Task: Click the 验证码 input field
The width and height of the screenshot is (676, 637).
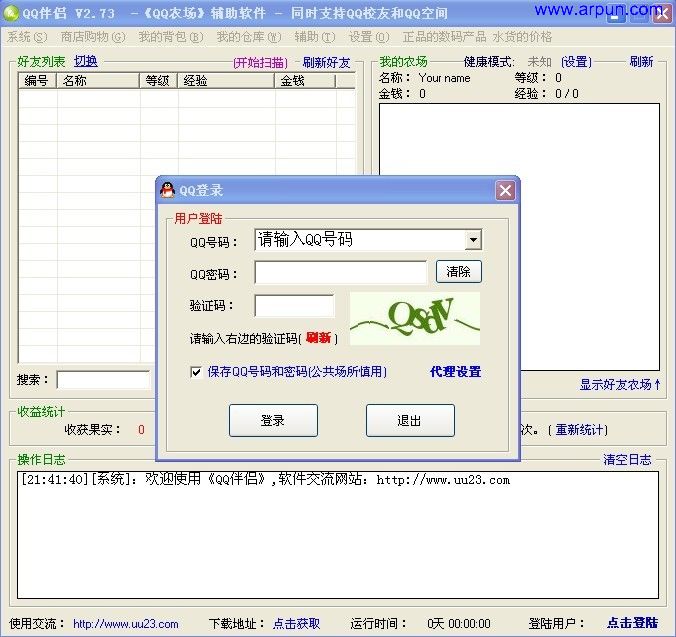Action: coord(294,306)
